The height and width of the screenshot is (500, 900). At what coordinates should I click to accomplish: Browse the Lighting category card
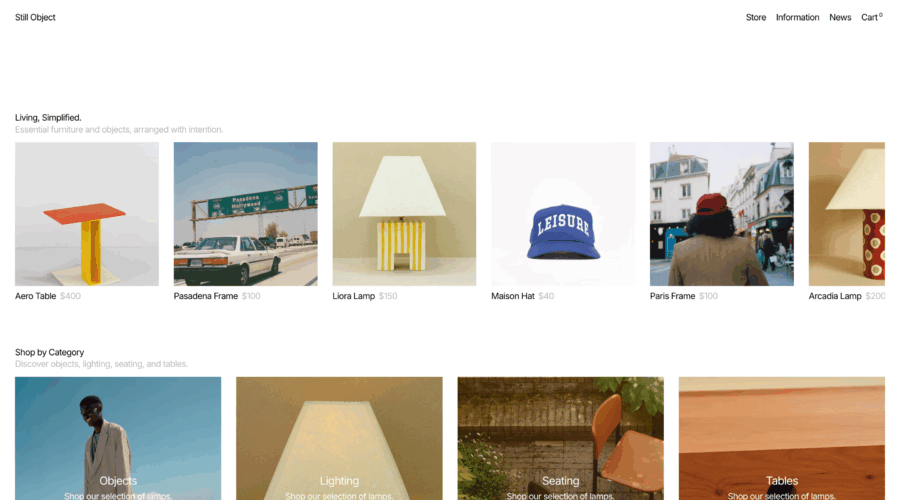tap(339, 439)
